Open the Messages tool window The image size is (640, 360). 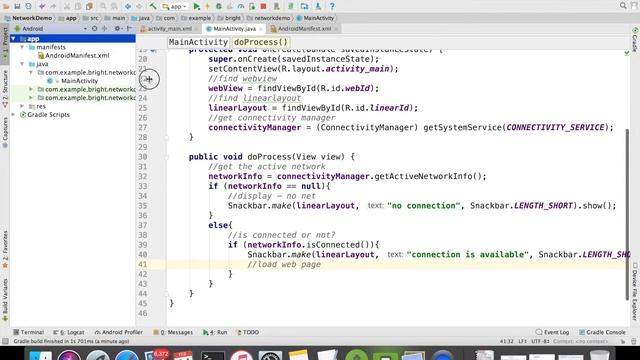(x=173, y=332)
